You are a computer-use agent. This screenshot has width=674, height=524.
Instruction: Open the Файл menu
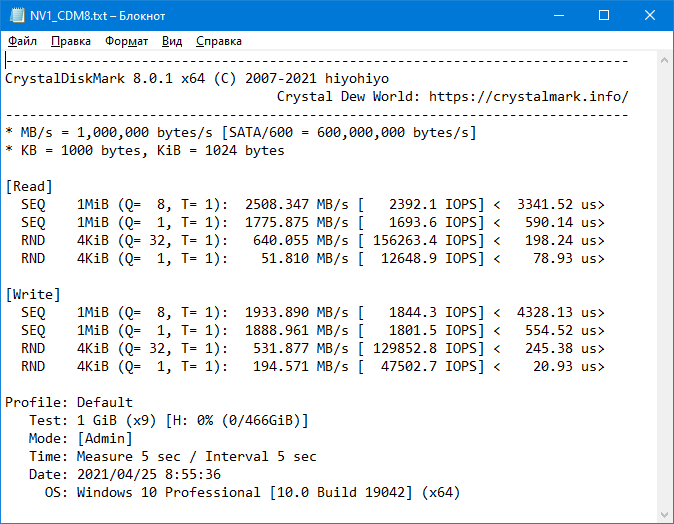pos(22,41)
